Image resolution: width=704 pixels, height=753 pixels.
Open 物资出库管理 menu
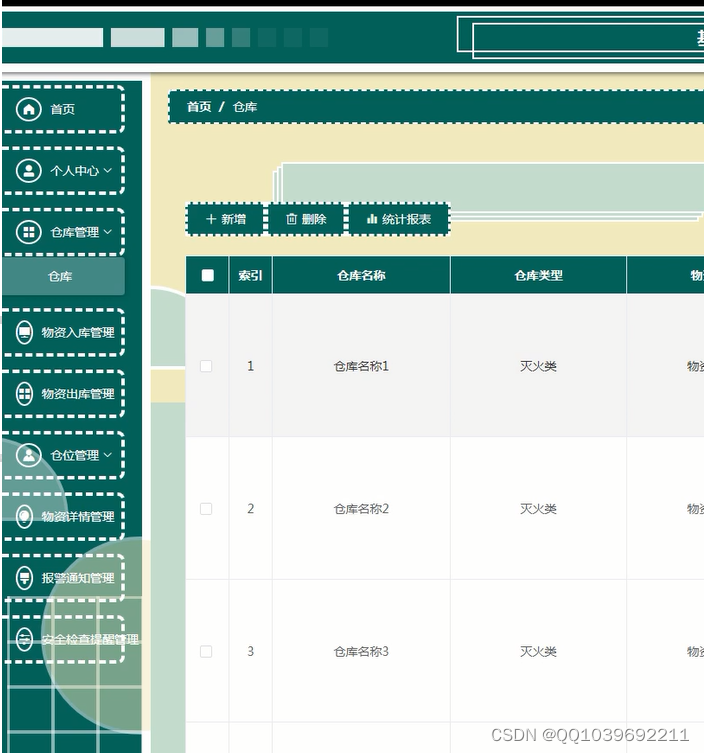coord(63,394)
